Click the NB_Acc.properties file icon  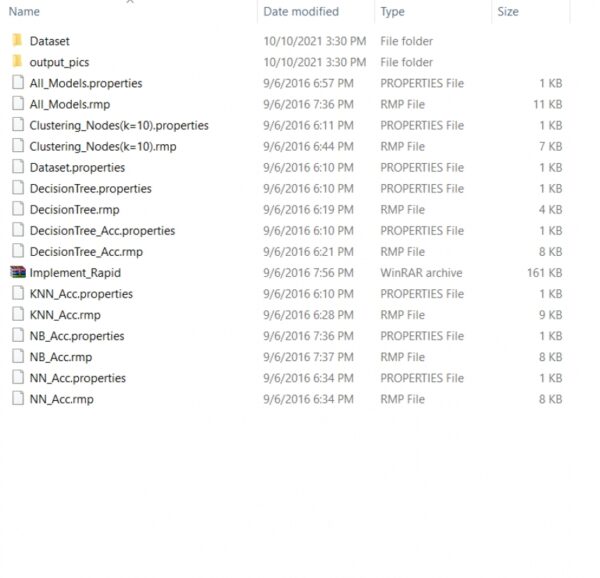pos(18,335)
